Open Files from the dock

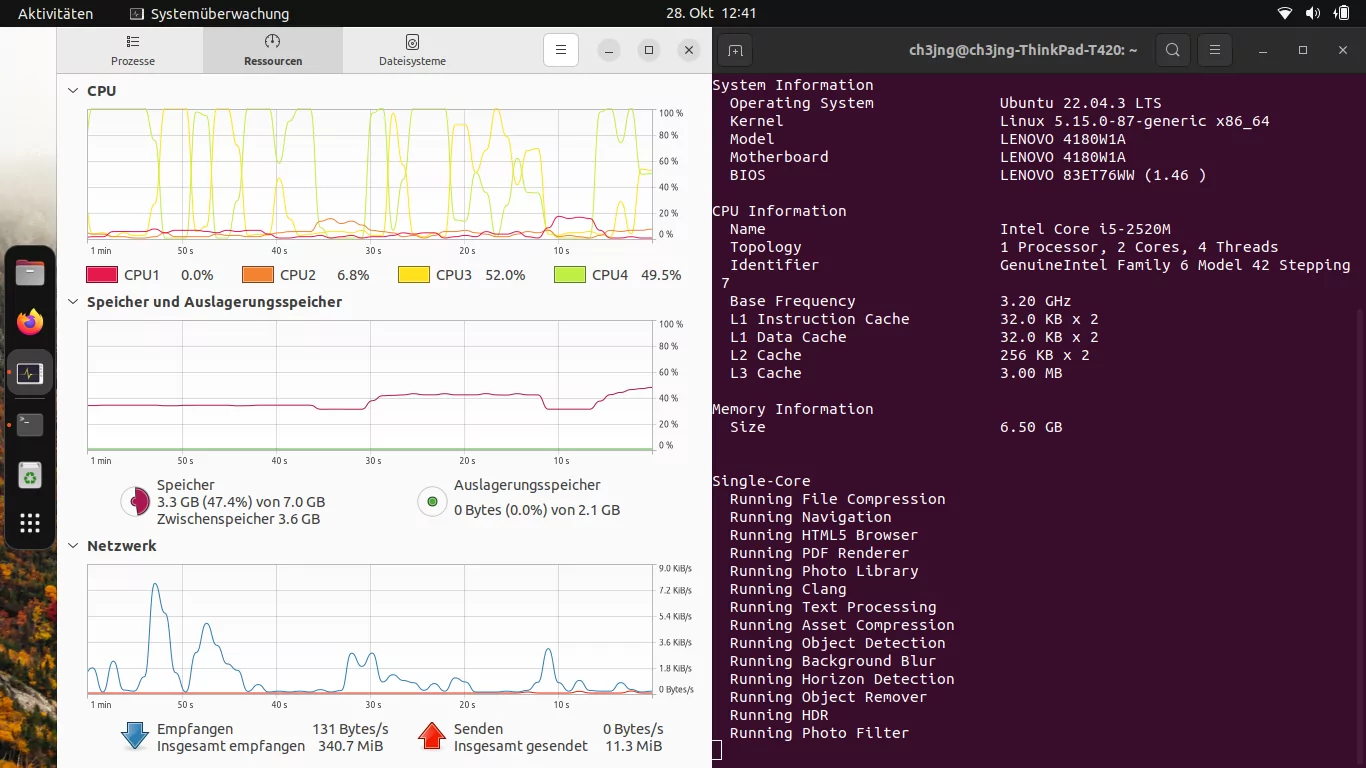30,273
